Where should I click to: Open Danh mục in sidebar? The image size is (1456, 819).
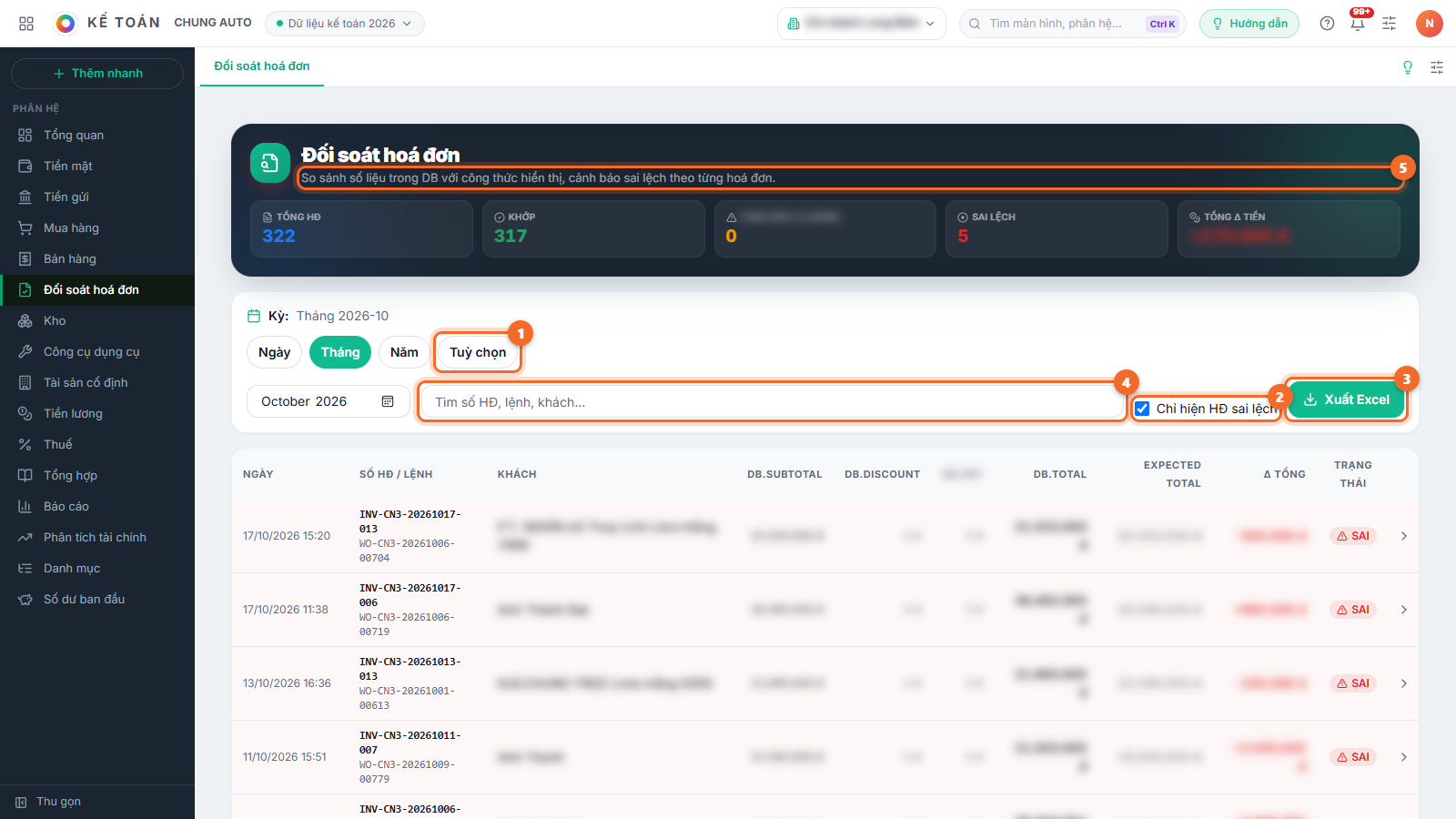97,568
